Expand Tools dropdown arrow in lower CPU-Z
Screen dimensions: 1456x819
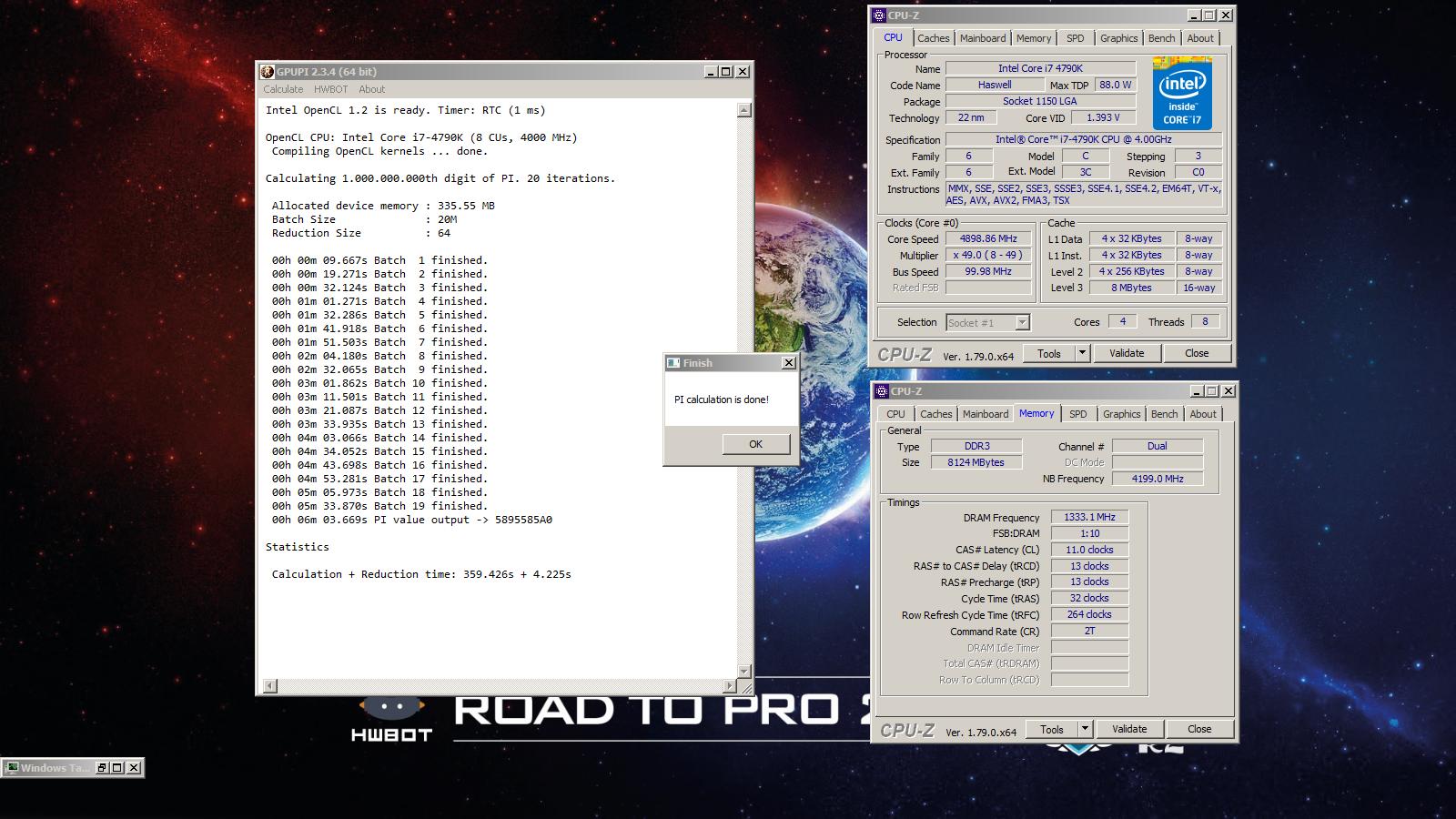click(x=1085, y=730)
